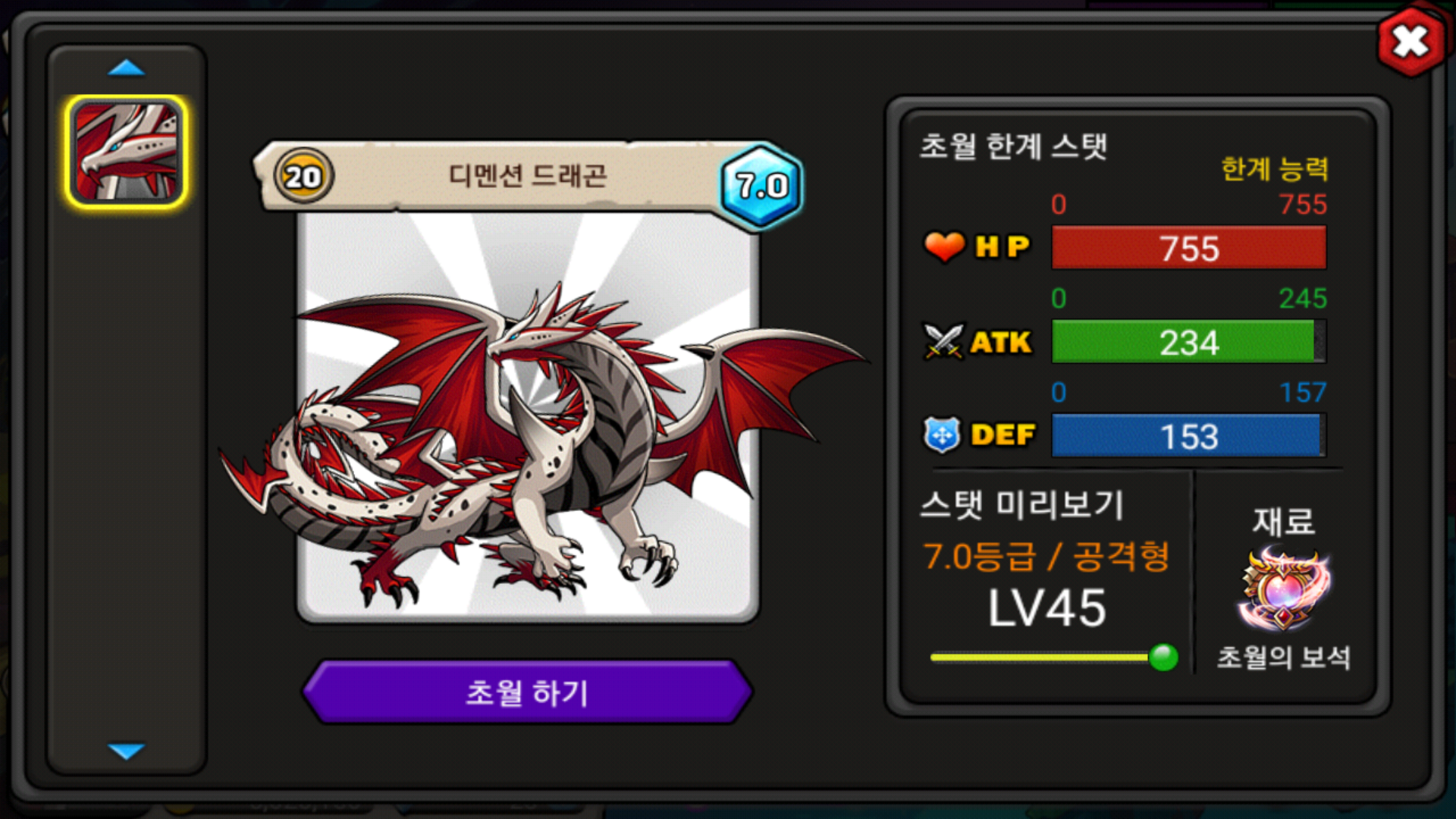Click the 7.0등급 / 공격형 grade text
This screenshot has height=819, width=1456.
(x=1046, y=556)
